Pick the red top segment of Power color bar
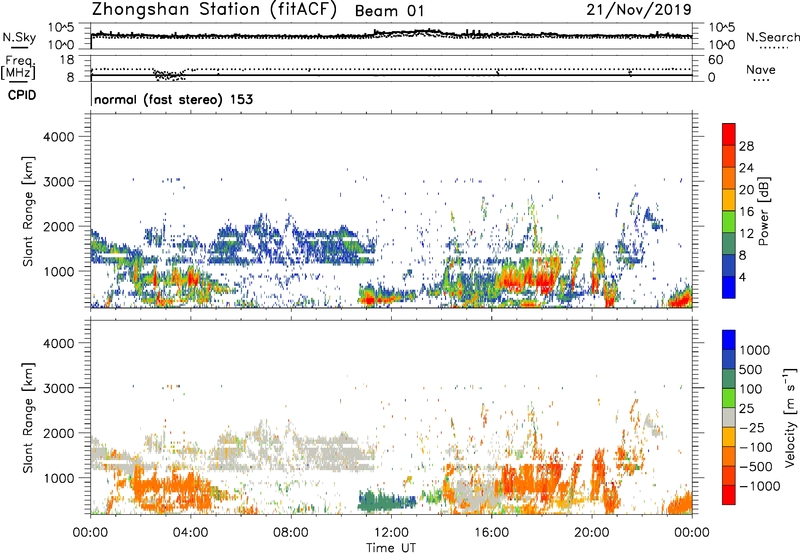 click(729, 135)
